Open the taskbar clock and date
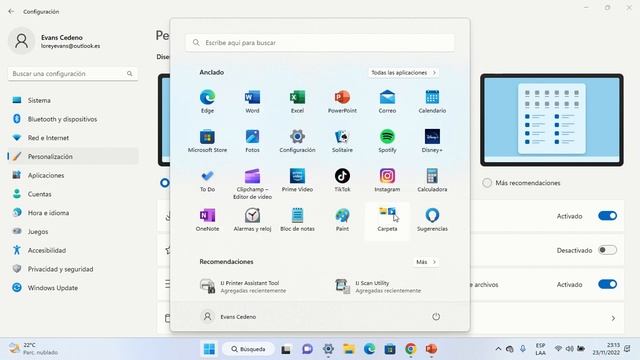640x360 pixels. coord(606,349)
